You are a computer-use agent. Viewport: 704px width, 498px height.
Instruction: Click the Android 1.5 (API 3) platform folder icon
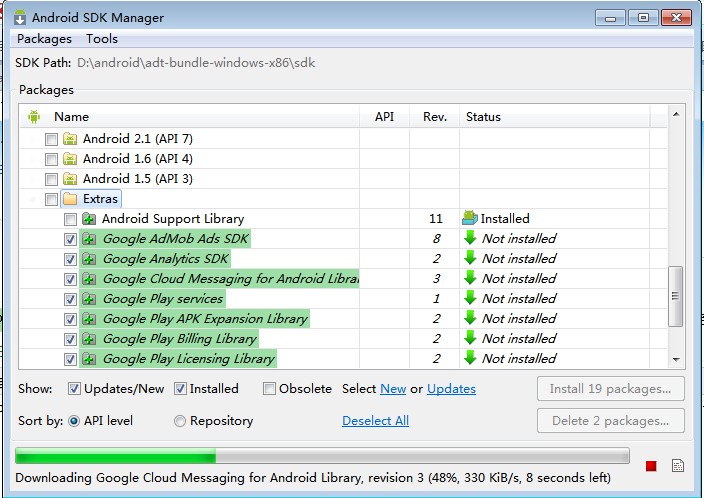70,179
